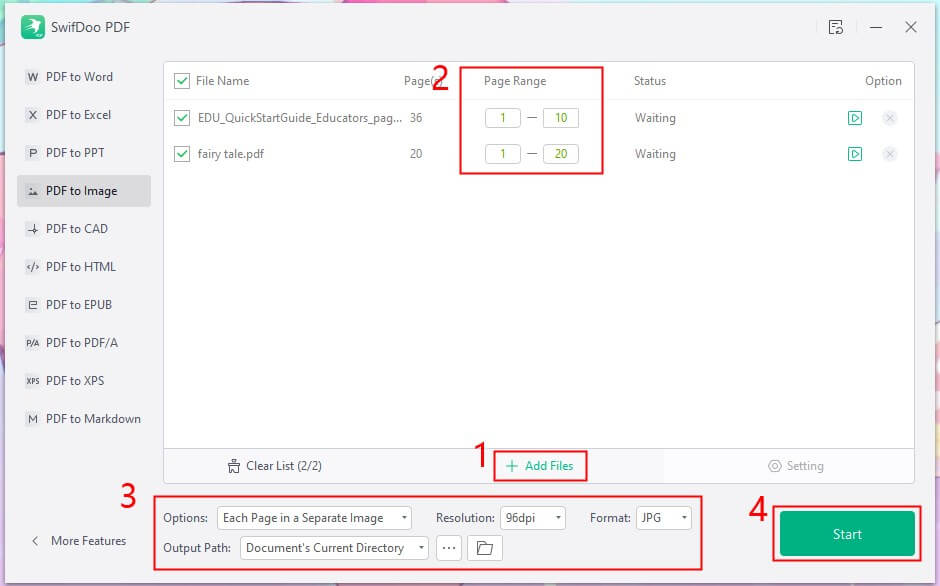Image resolution: width=940 pixels, height=586 pixels.
Task: Edit end page field showing 10
Action: 561,118
